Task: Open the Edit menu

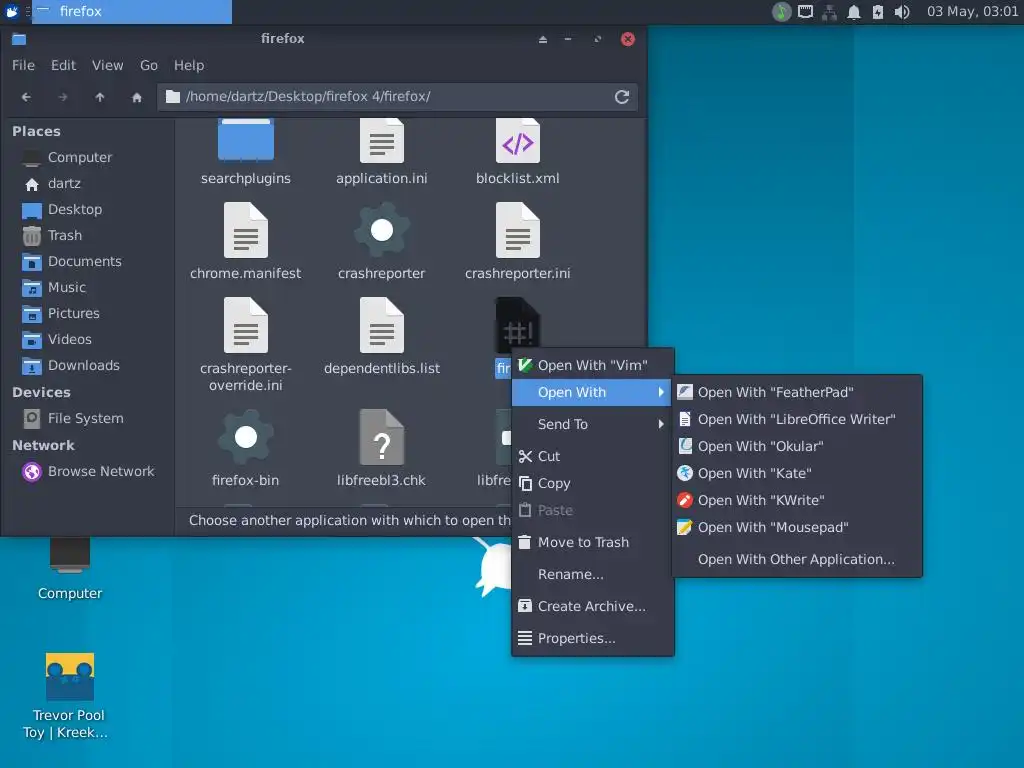Action: click(63, 65)
